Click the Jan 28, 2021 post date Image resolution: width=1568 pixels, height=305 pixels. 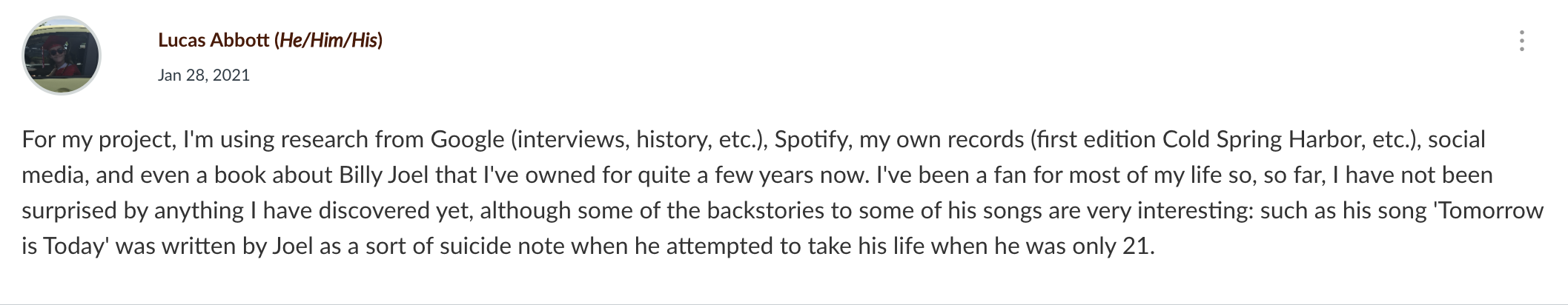pyautogui.click(x=204, y=76)
